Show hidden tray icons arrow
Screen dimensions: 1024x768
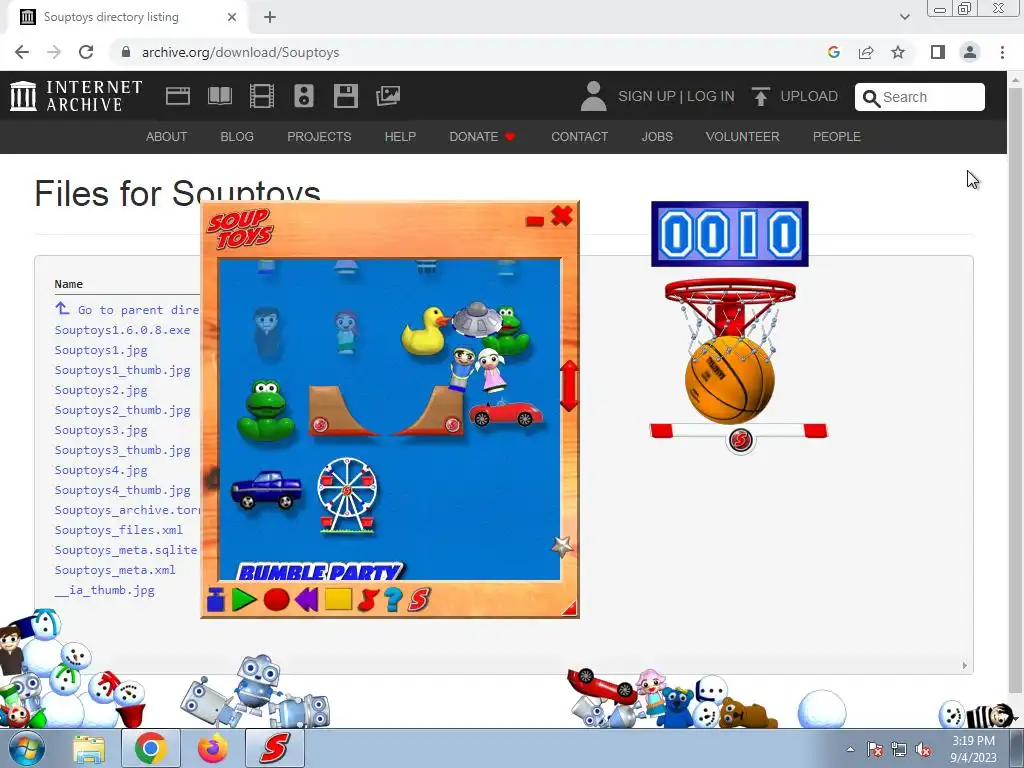(850, 749)
